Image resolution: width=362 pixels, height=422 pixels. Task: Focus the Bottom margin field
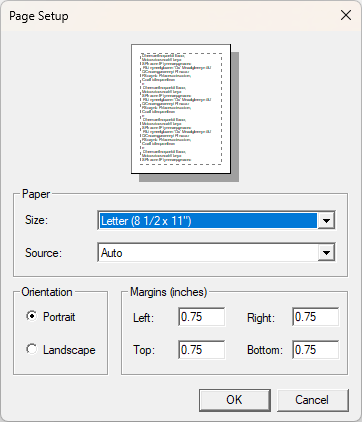pyautogui.click(x=315, y=350)
